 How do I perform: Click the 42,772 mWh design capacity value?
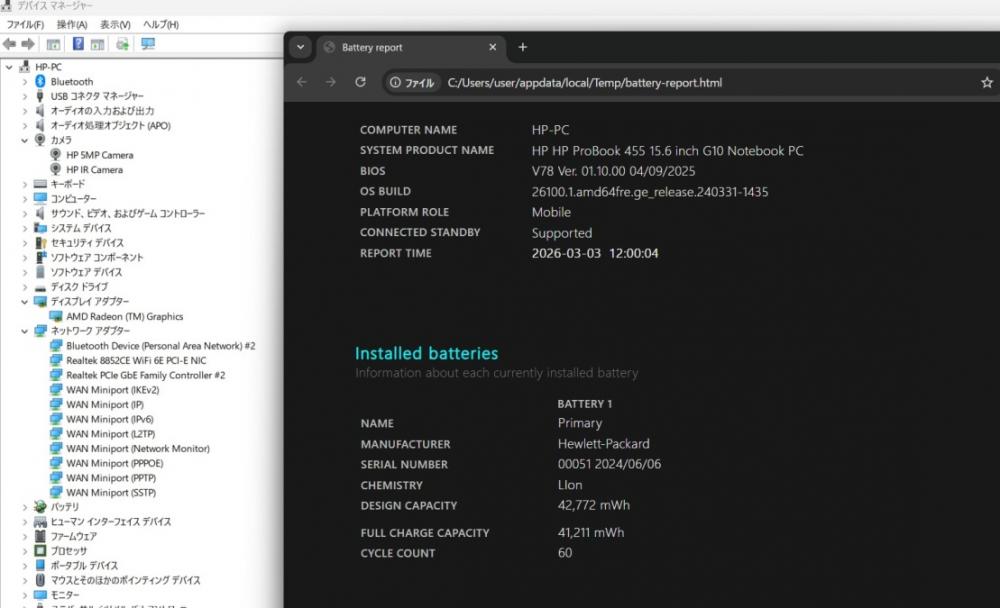[594, 505]
